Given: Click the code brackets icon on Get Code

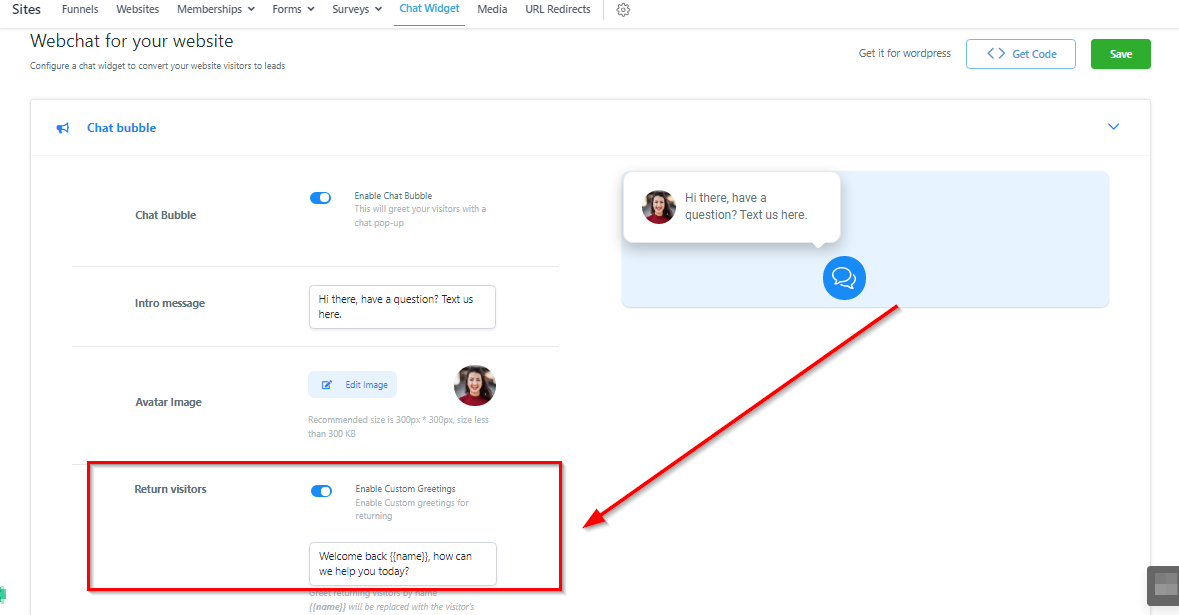Looking at the screenshot, I should pos(996,54).
